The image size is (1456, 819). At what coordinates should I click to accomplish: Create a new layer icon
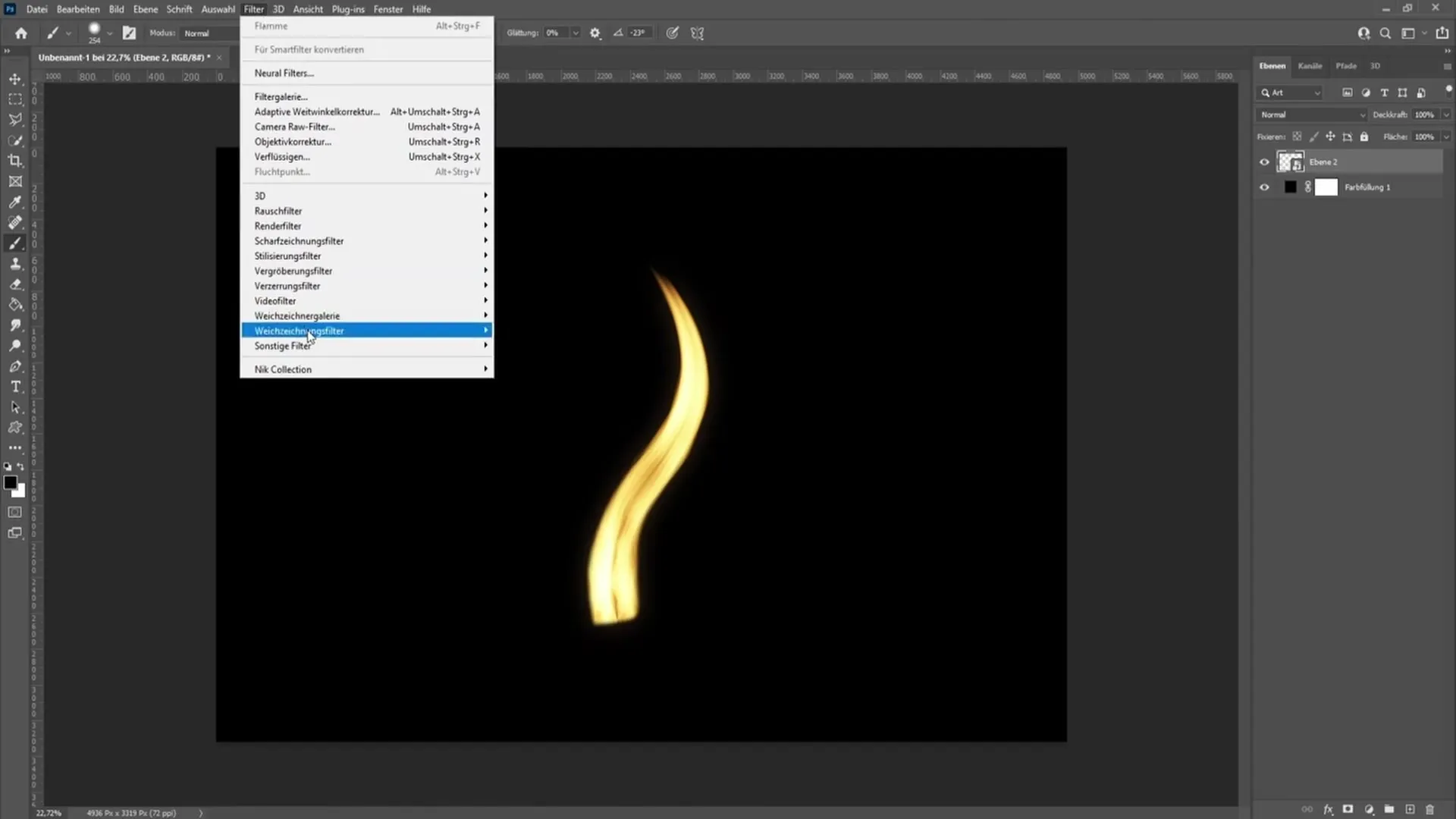[1410, 810]
